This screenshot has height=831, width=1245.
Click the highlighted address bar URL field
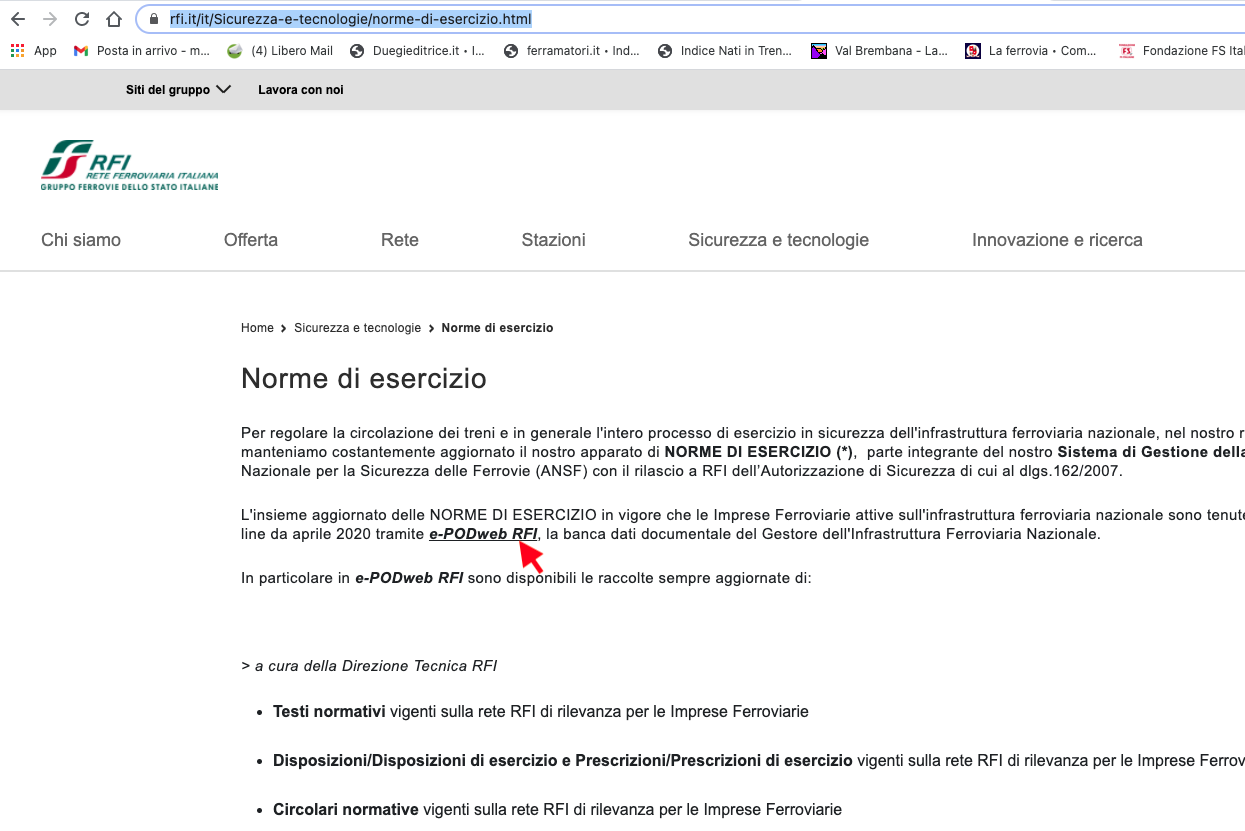pyautogui.click(x=350, y=17)
